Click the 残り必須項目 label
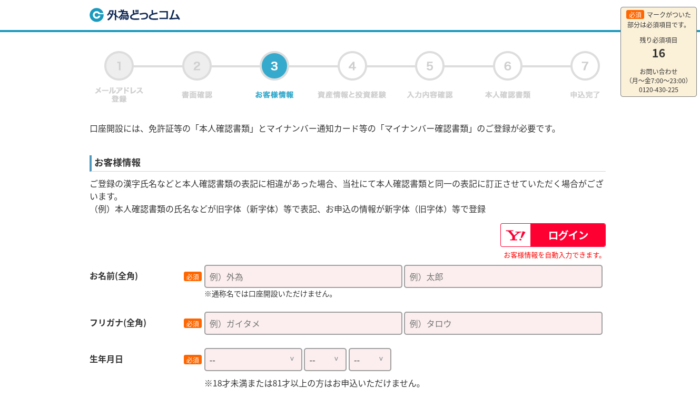 658,40
